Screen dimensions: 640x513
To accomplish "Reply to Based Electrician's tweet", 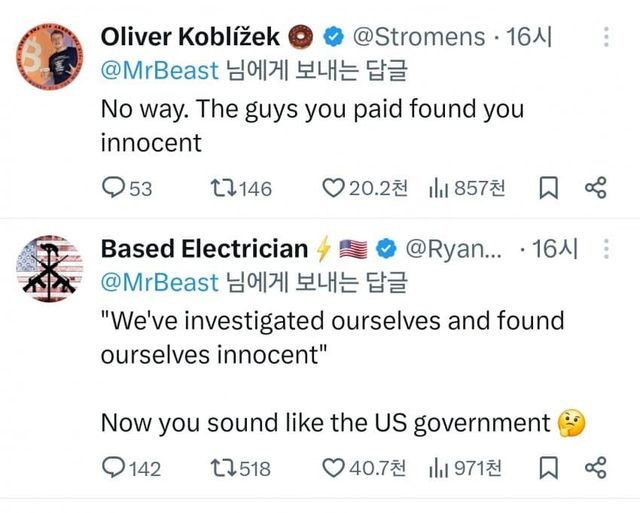I will (x=114, y=467).
